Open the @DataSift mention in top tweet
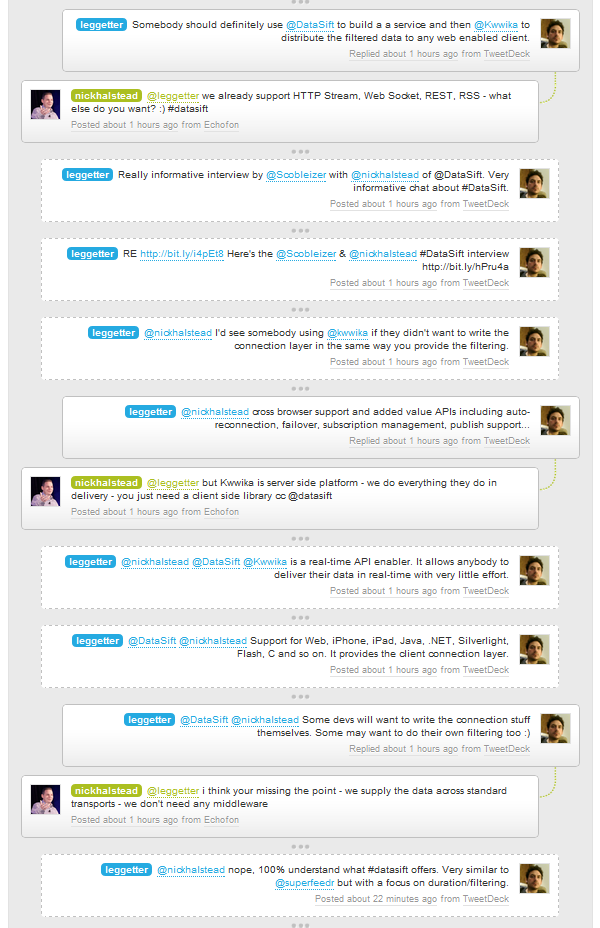The image size is (600, 928). point(310,25)
